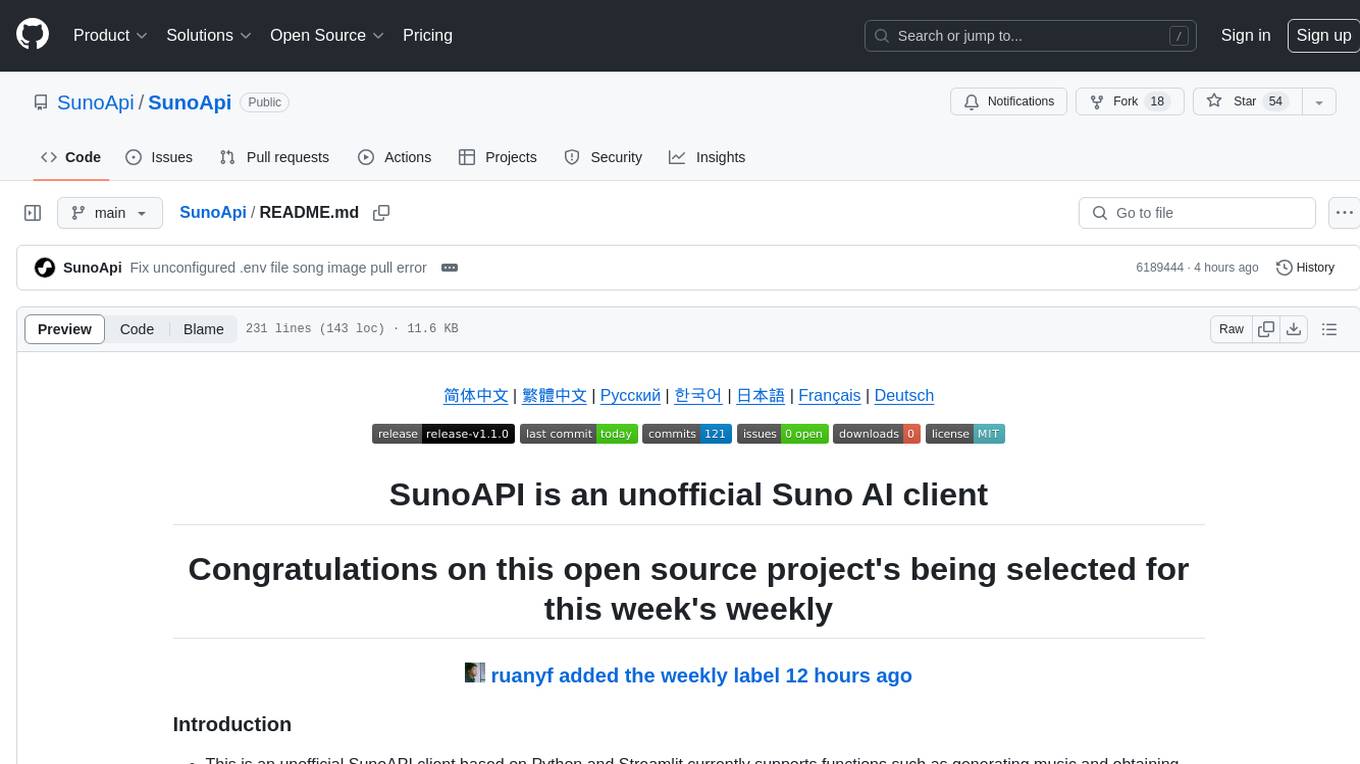Open the fork count 18
Image resolution: width=1360 pixels, height=764 pixels.
coord(1158,102)
